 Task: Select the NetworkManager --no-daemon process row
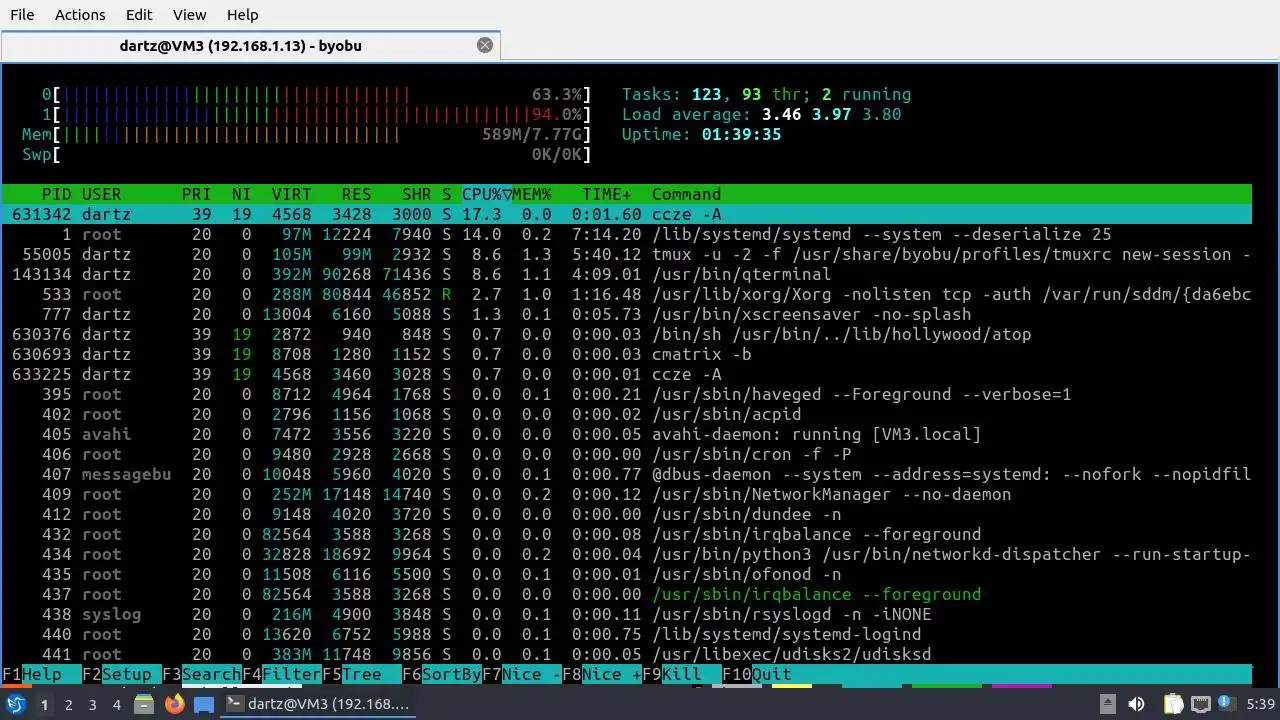[627, 494]
